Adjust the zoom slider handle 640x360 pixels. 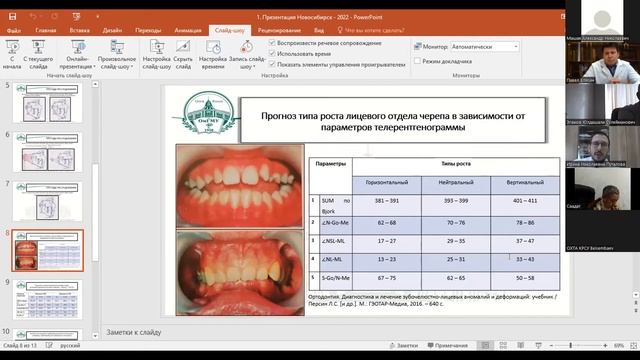point(571,346)
